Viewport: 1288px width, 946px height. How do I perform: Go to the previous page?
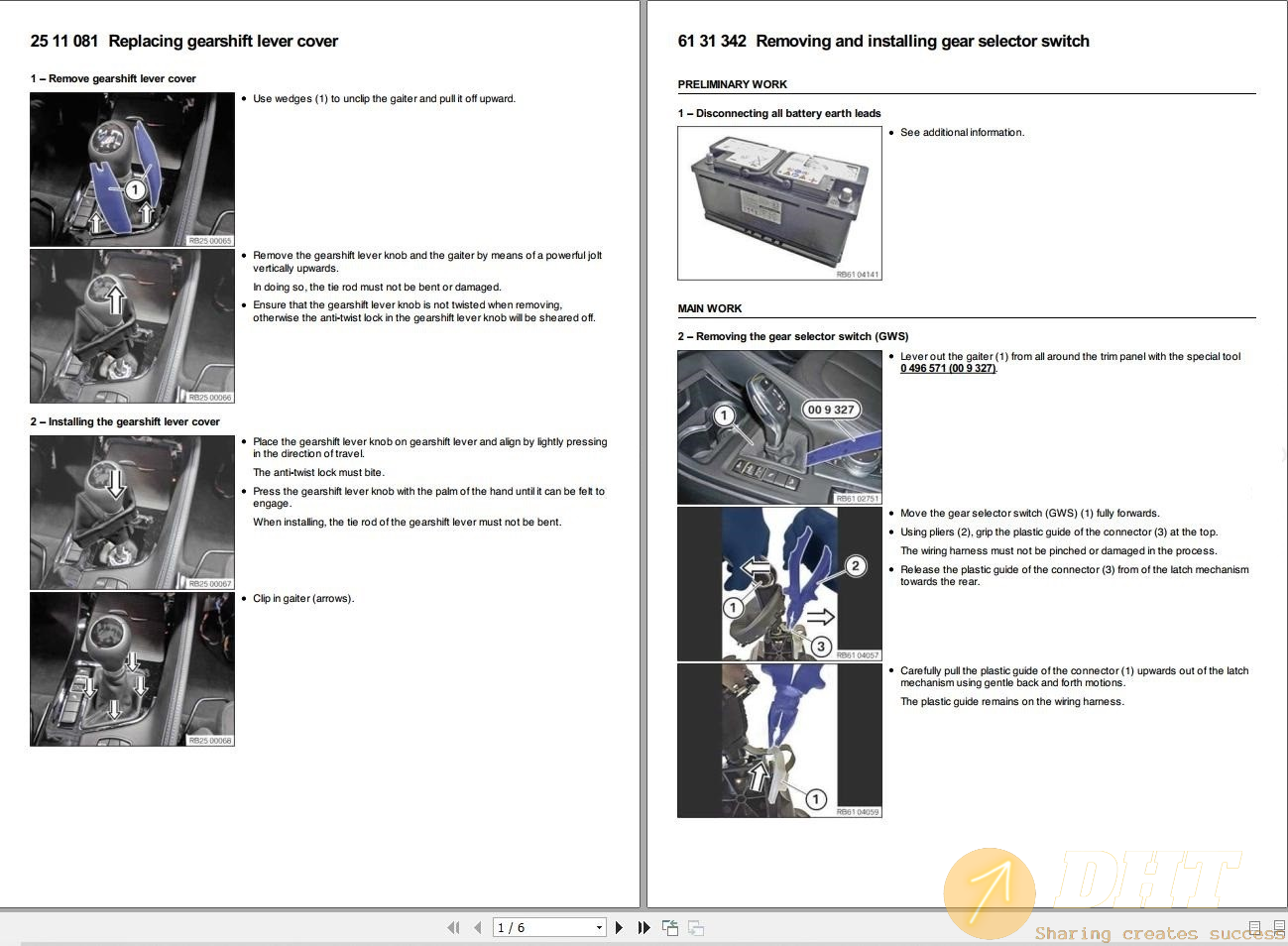click(478, 927)
